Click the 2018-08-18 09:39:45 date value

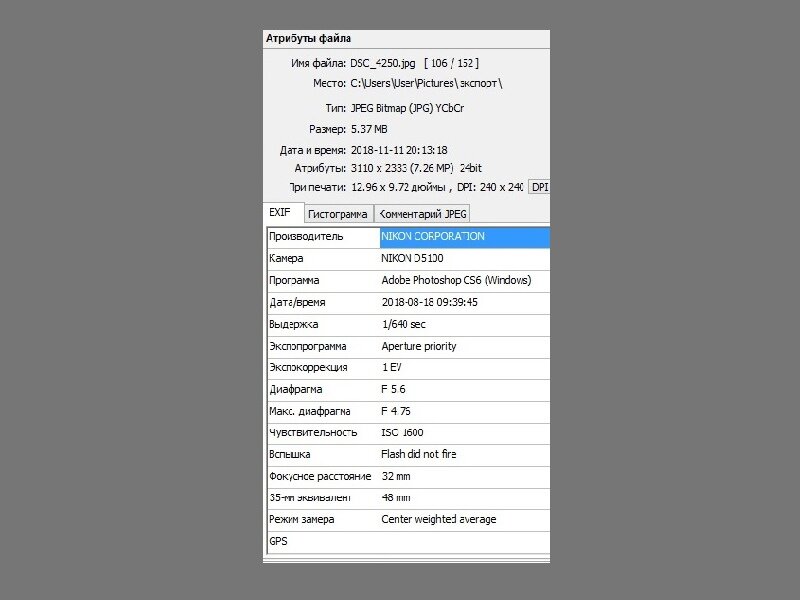point(430,303)
